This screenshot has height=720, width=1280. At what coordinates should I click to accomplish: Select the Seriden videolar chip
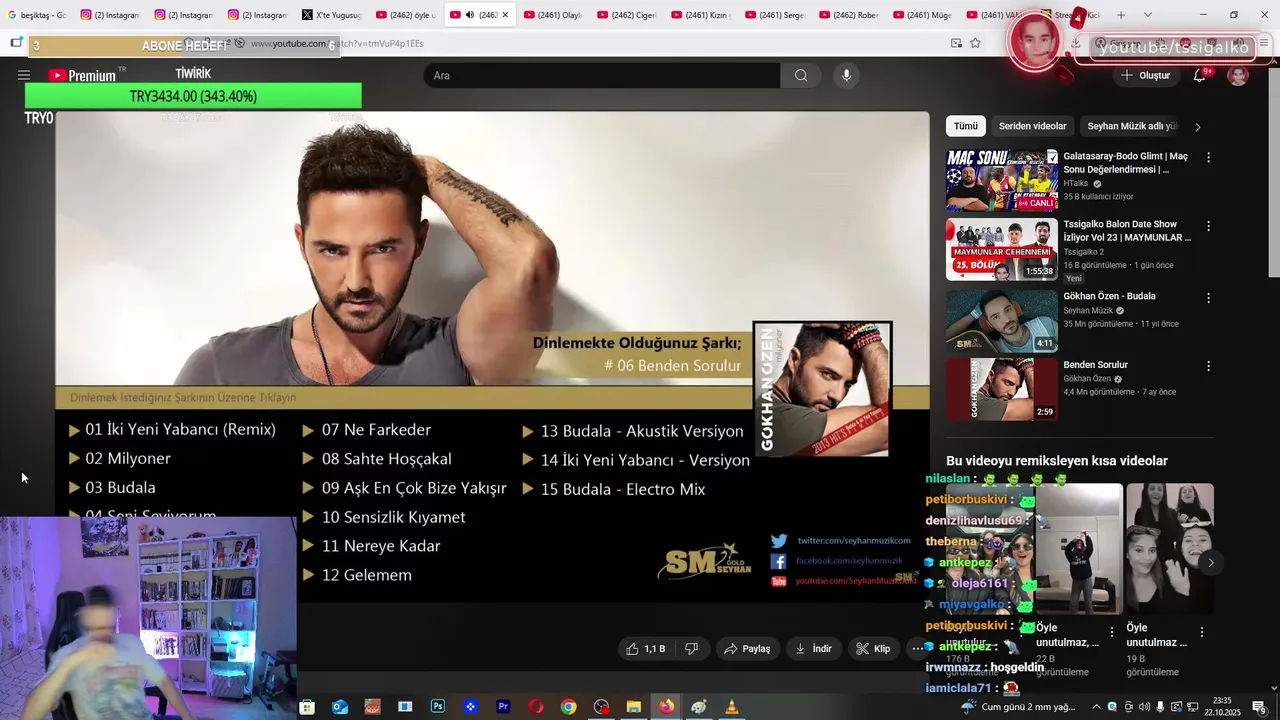point(1032,126)
